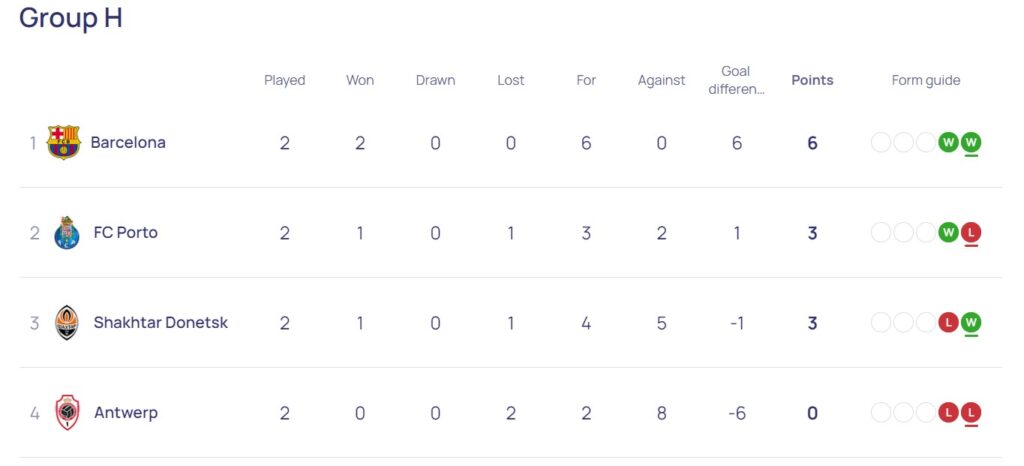Open the FC Porto team name link
The width and height of the screenshot is (1024, 466).
click(126, 232)
